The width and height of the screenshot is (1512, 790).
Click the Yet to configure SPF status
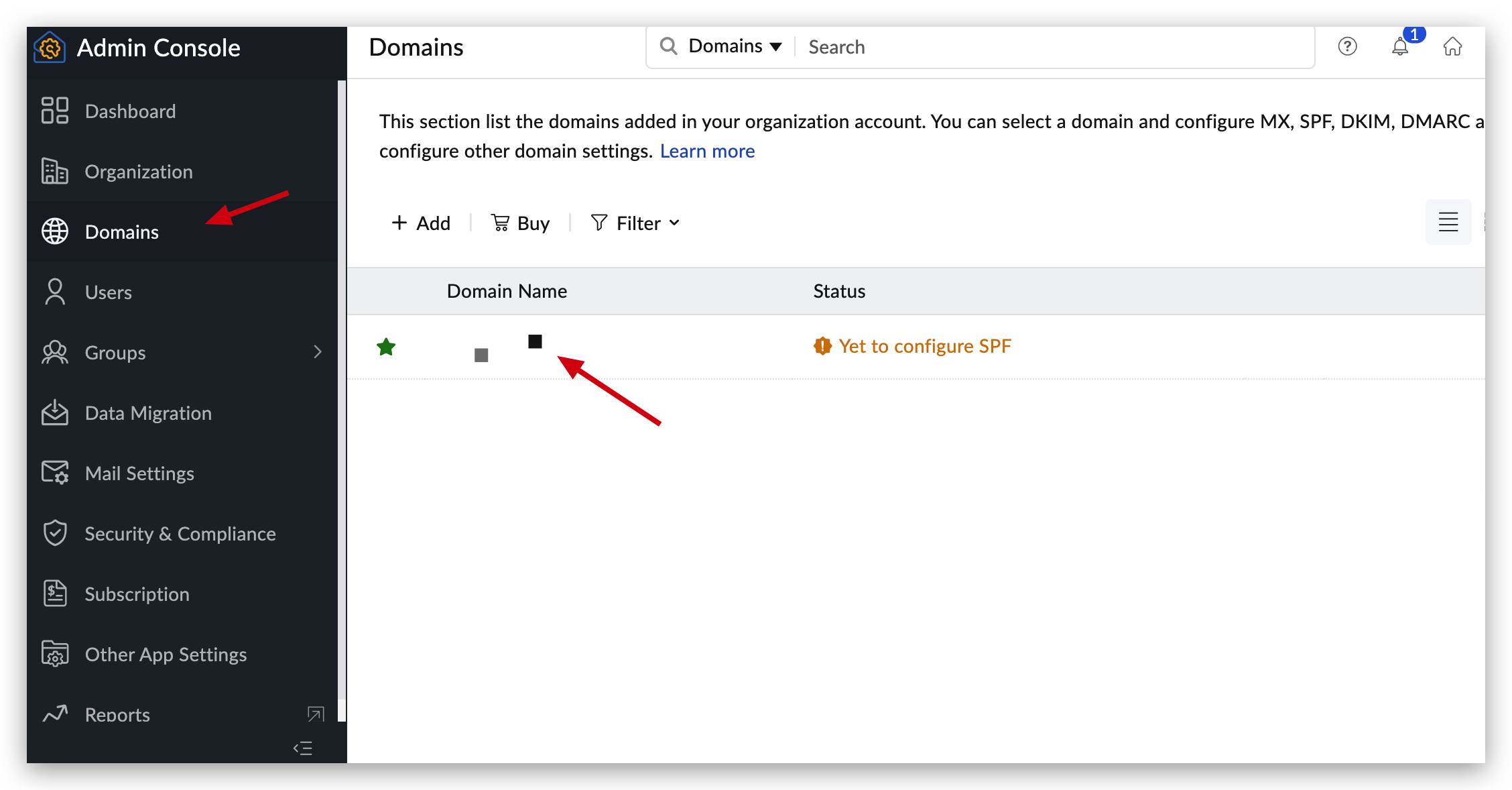click(x=924, y=346)
